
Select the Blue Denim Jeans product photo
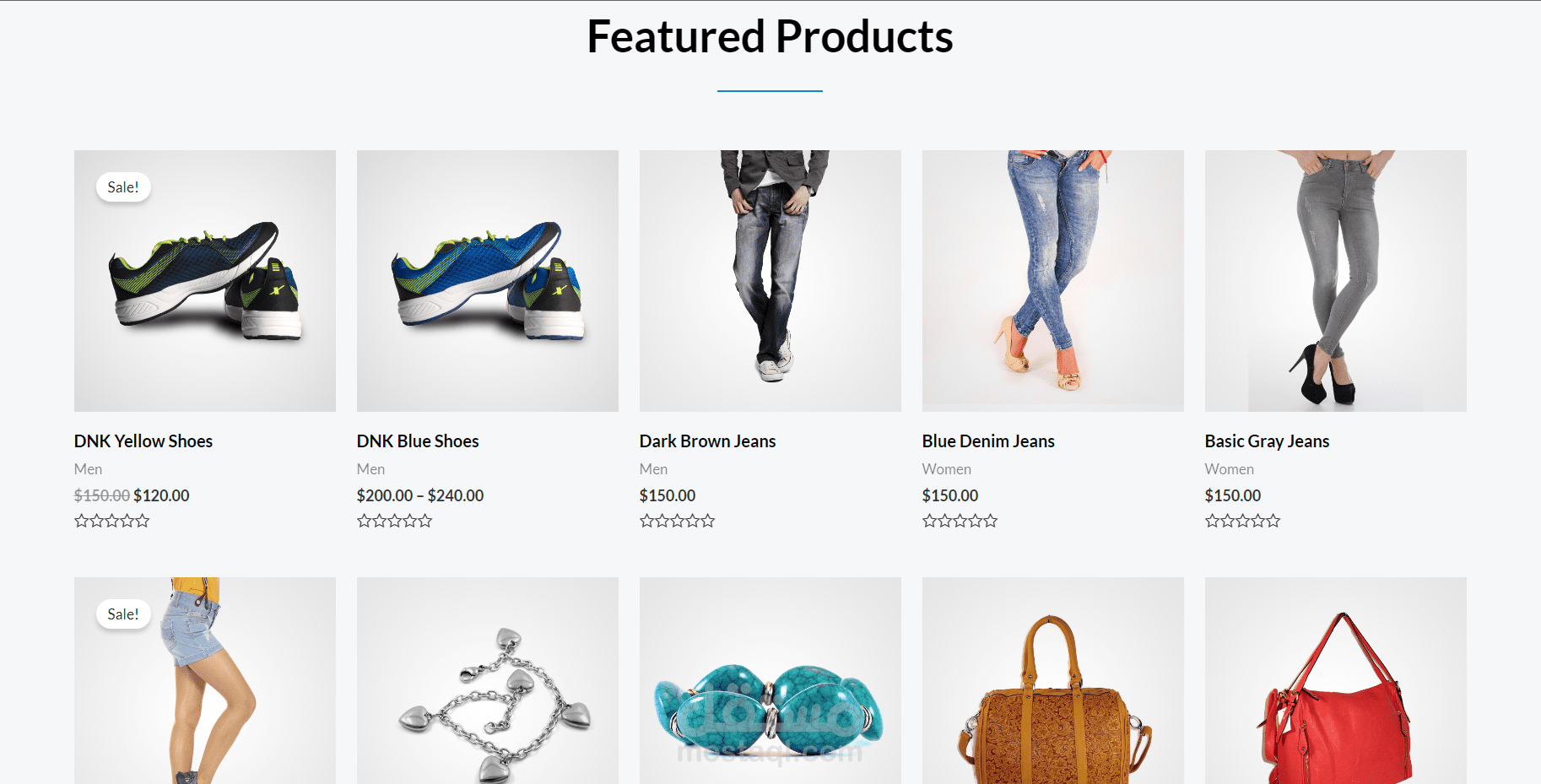[x=1053, y=281]
